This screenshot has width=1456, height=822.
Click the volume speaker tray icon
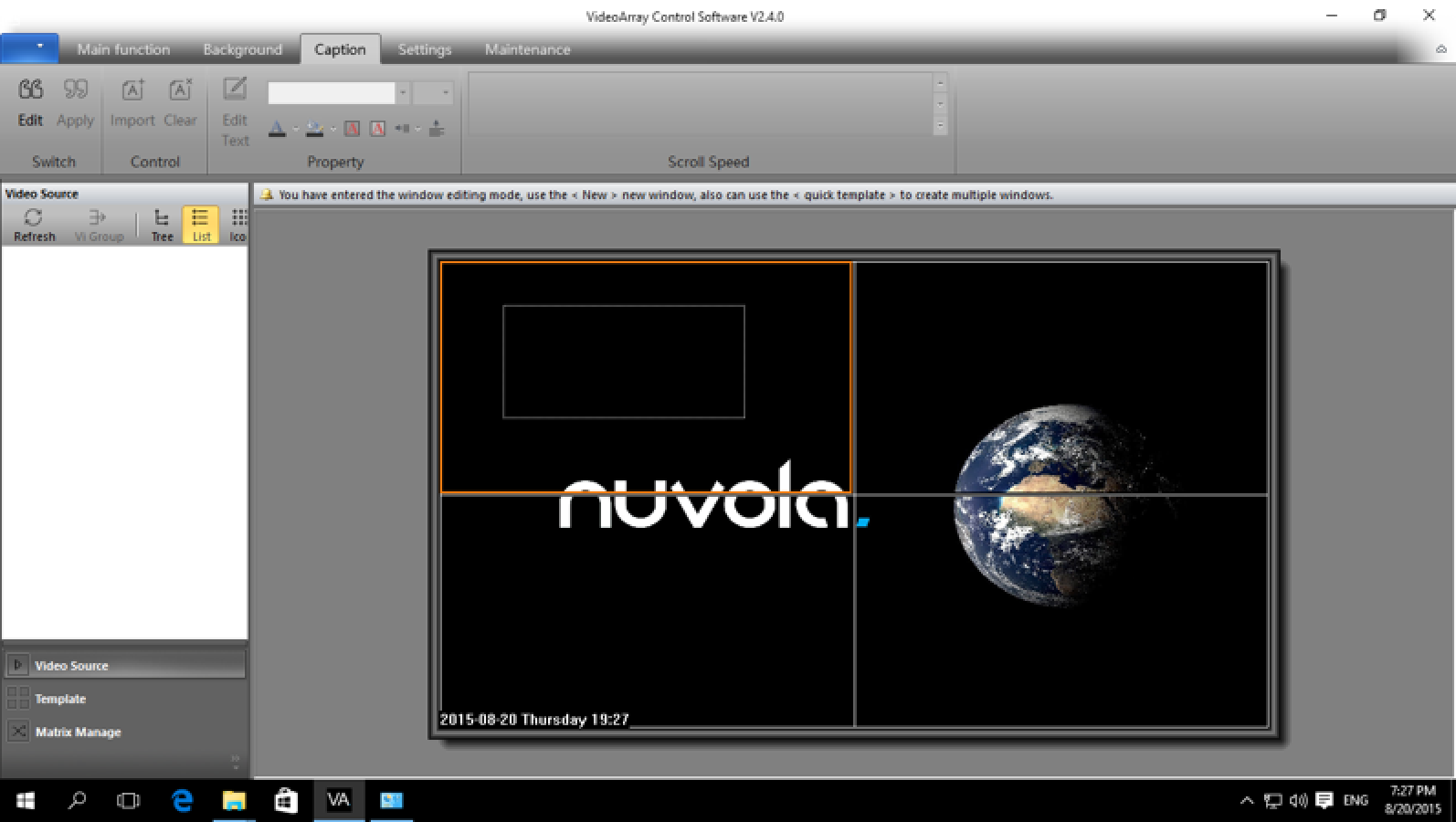[x=1298, y=801]
